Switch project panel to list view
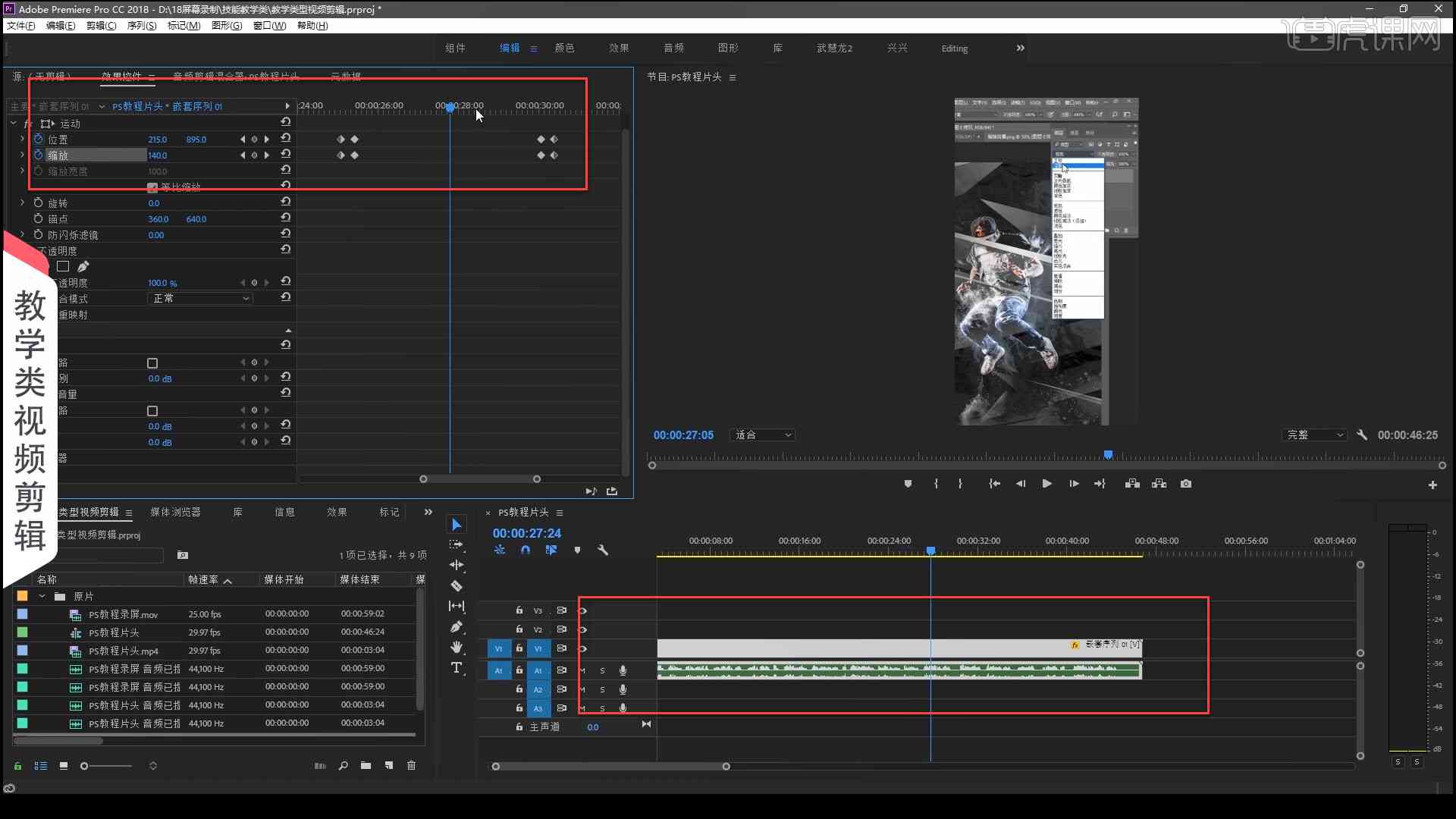The image size is (1456, 819). point(41,766)
